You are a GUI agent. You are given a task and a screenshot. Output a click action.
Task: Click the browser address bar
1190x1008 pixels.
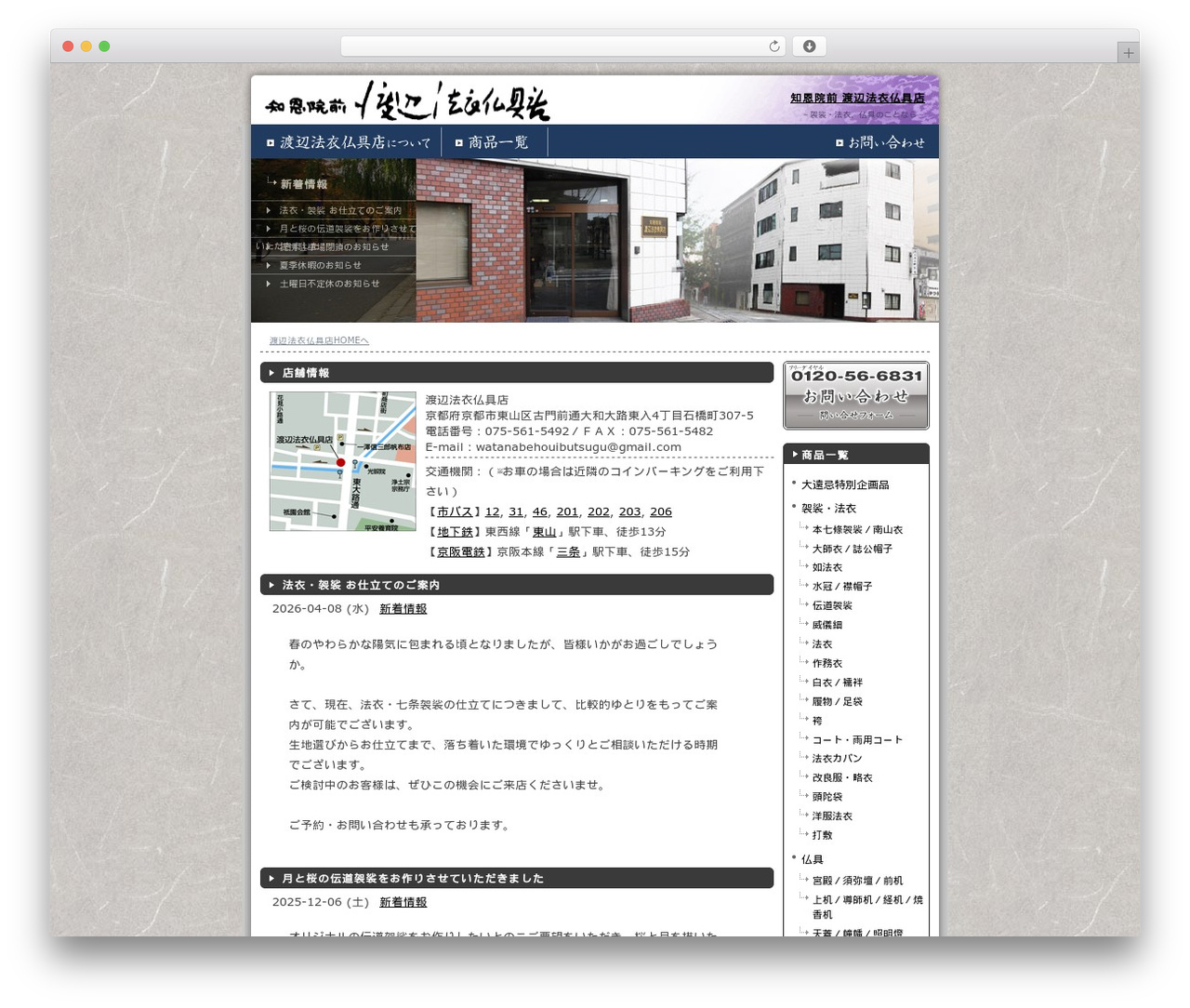562,46
